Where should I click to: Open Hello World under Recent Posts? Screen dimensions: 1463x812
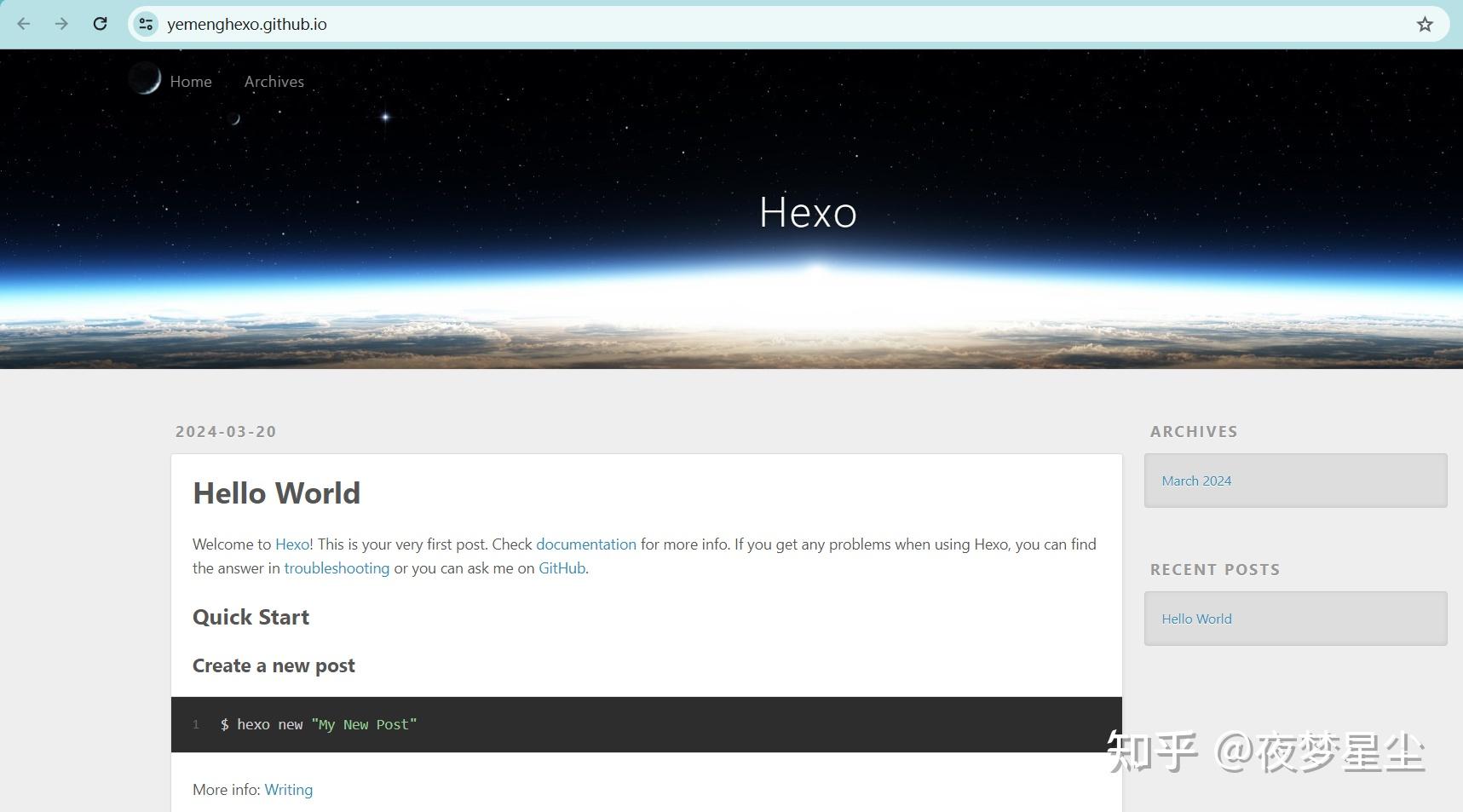[x=1195, y=618]
